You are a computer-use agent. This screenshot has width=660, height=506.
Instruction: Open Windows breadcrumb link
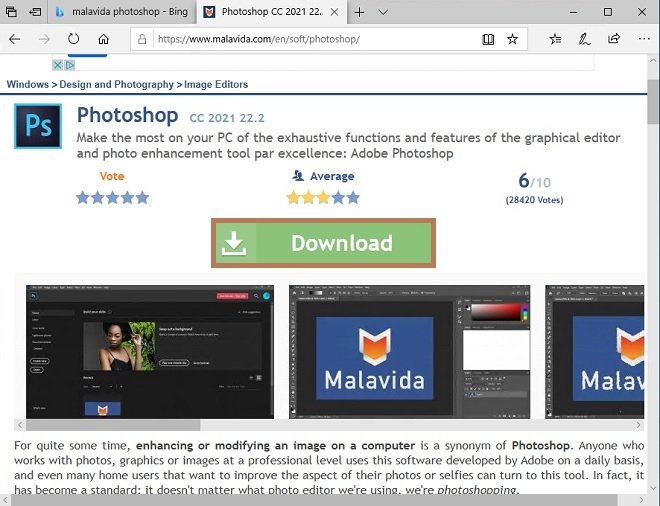pos(28,84)
